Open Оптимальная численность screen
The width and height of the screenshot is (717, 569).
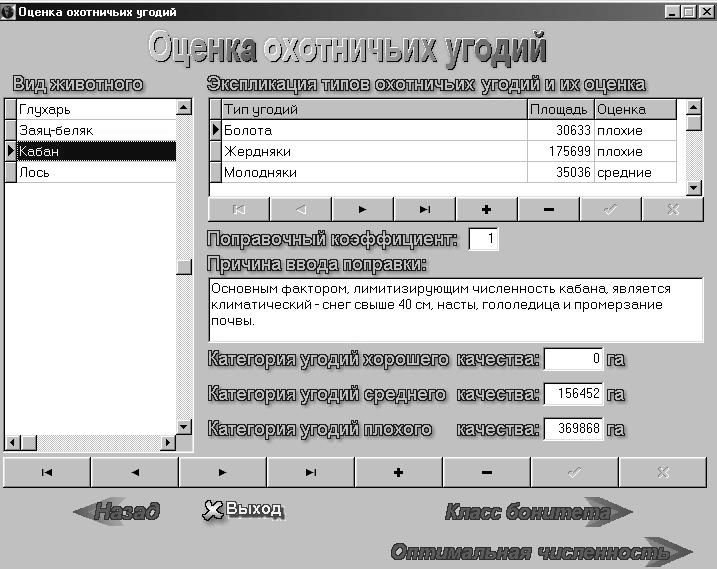click(x=542, y=552)
